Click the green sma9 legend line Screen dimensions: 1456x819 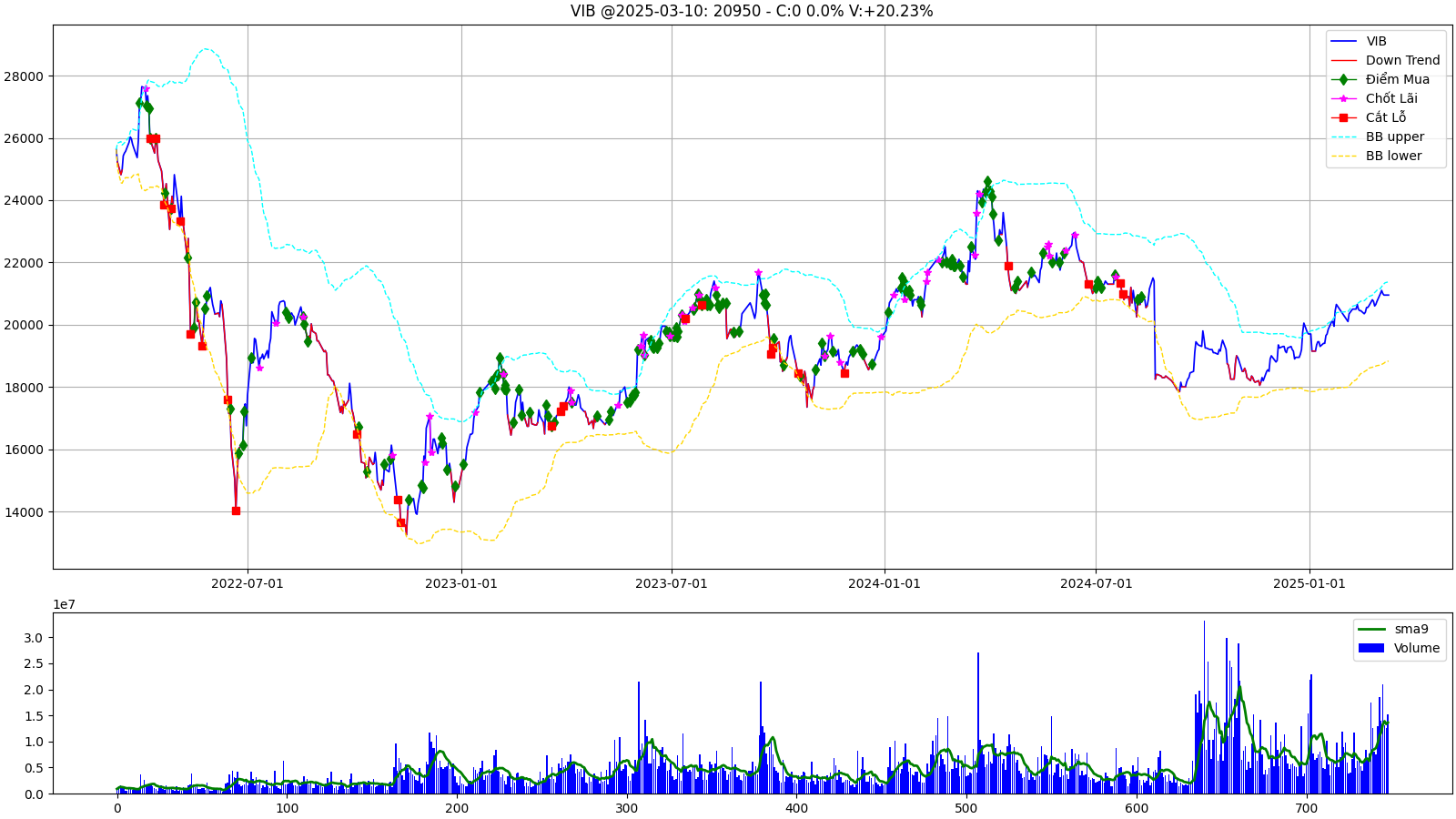point(1370,629)
